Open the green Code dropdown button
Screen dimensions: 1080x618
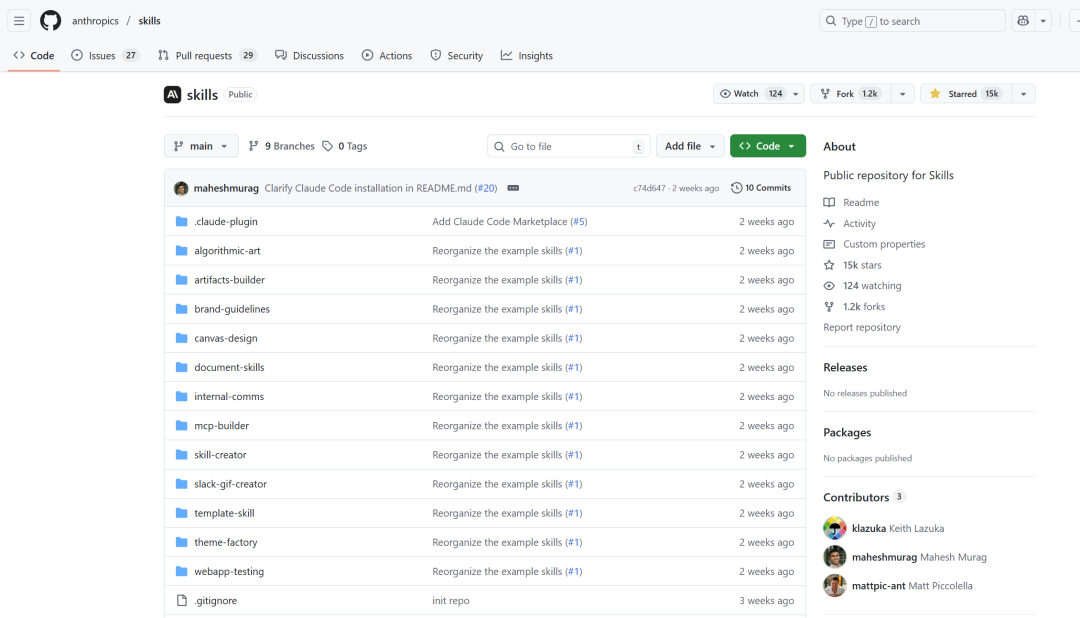(767, 146)
